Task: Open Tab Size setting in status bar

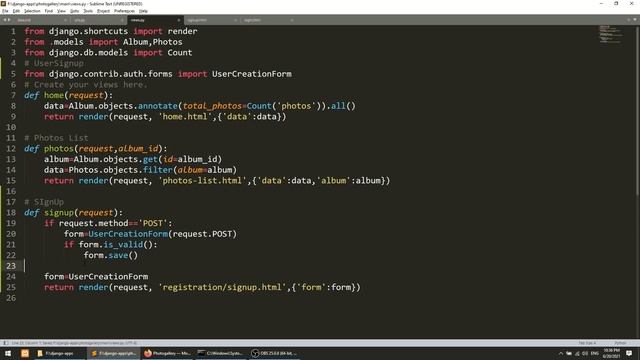Action: click(x=587, y=343)
